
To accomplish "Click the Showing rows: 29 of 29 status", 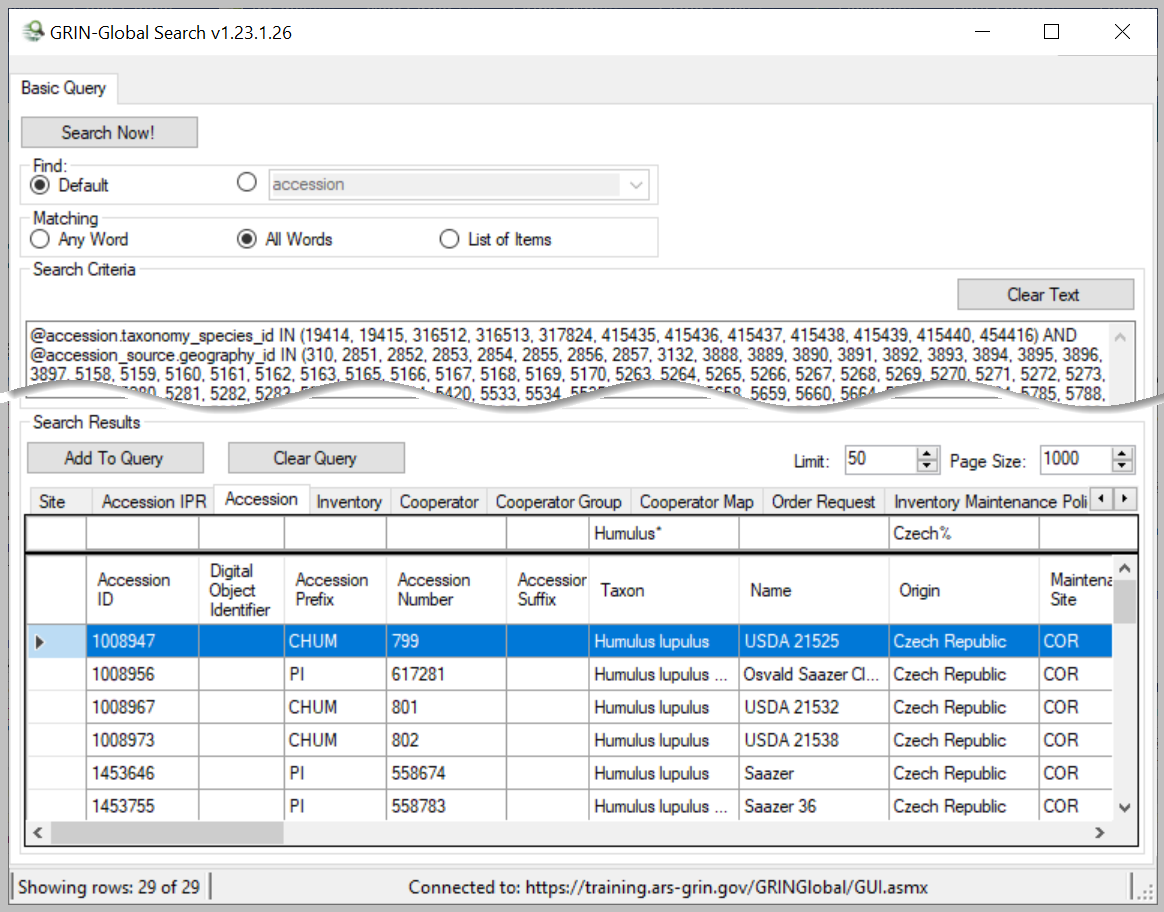I will 109,887.
